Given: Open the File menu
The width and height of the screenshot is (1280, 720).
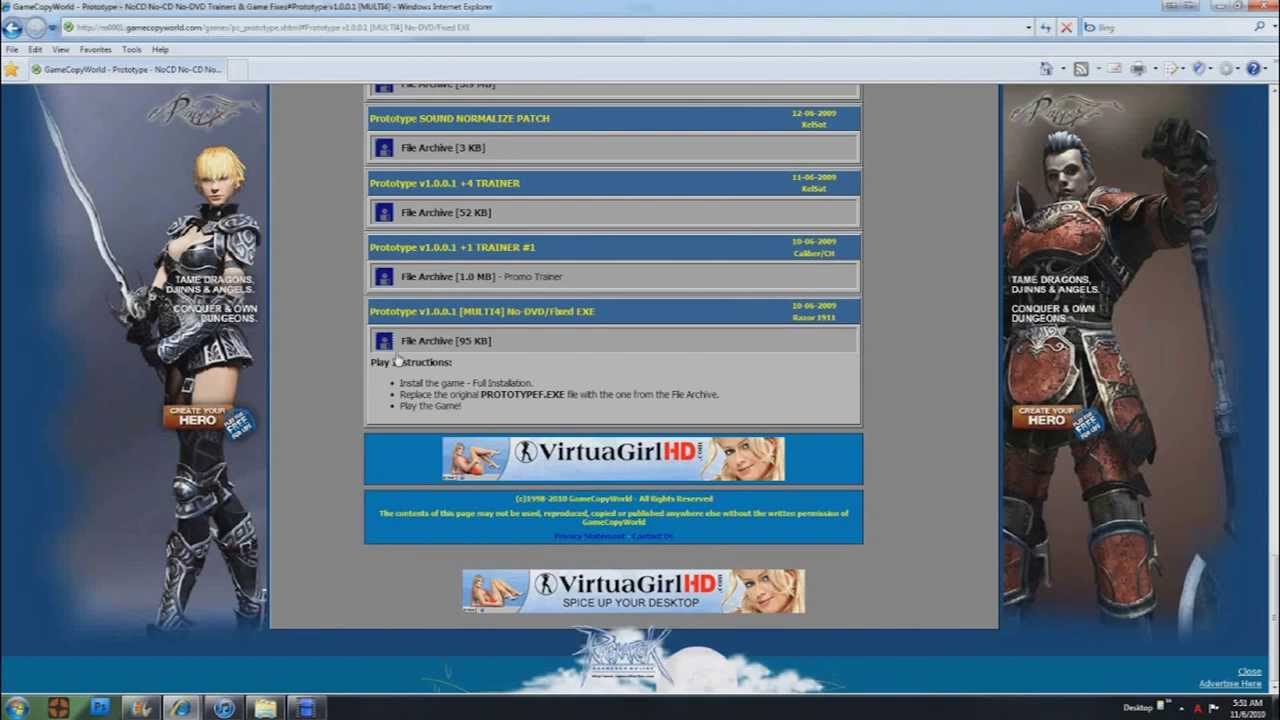Looking at the screenshot, I should pyautogui.click(x=12, y=49).
